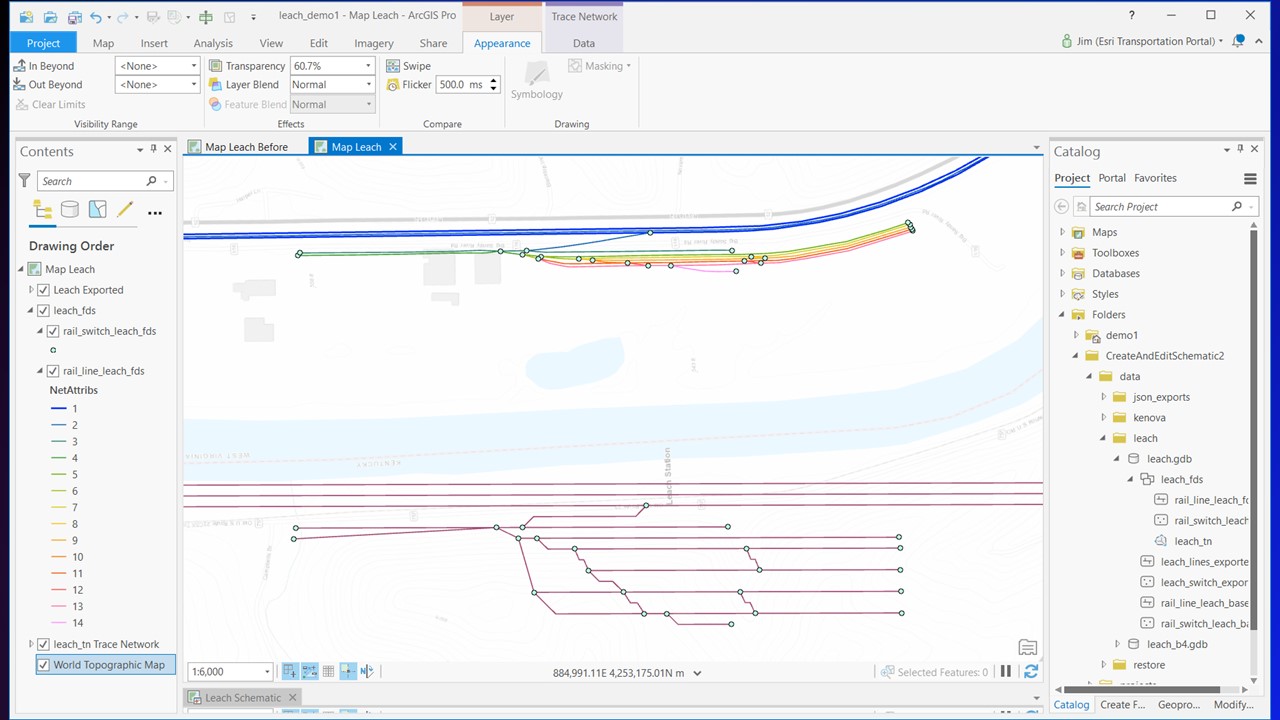The image size is (1280, 720).
Task: Switch to the Portal tab in Catalog
Action: (x=1111, y=177)
